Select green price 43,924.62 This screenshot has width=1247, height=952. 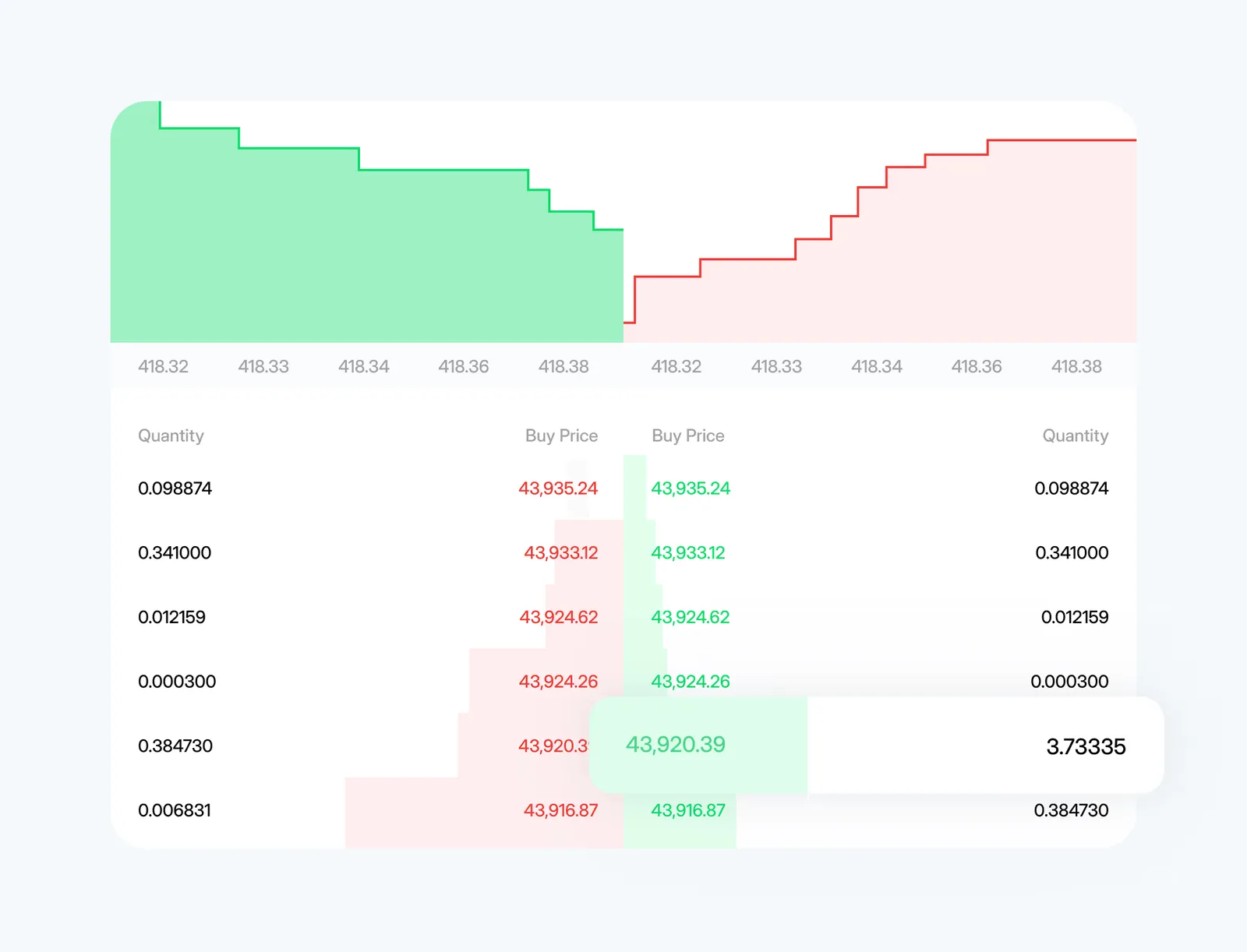pos(691,617)
